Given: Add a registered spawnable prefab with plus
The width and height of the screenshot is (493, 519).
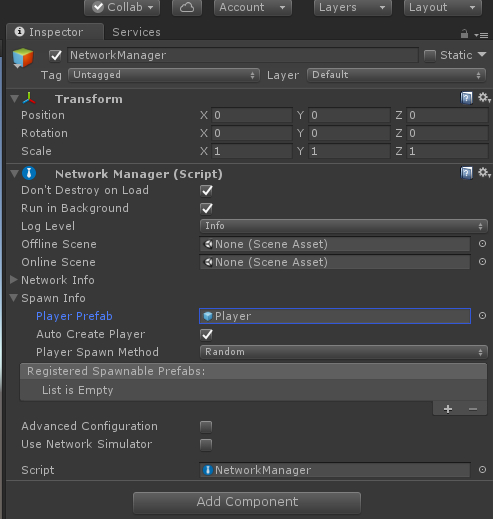Looking at the screenshot, I should coord(448,409).
